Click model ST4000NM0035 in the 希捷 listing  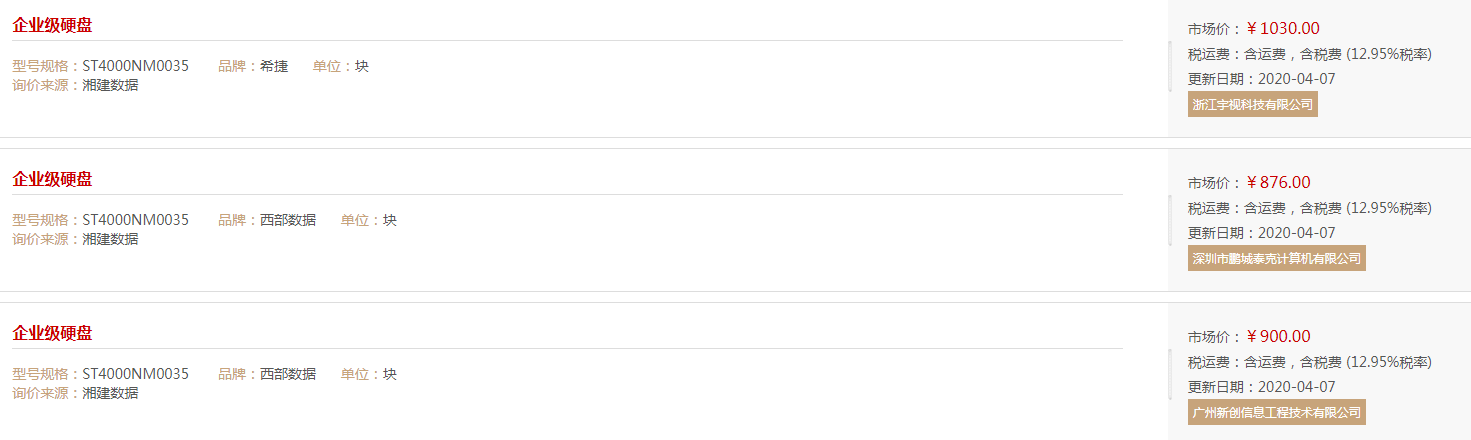click(x=135, y=66)
